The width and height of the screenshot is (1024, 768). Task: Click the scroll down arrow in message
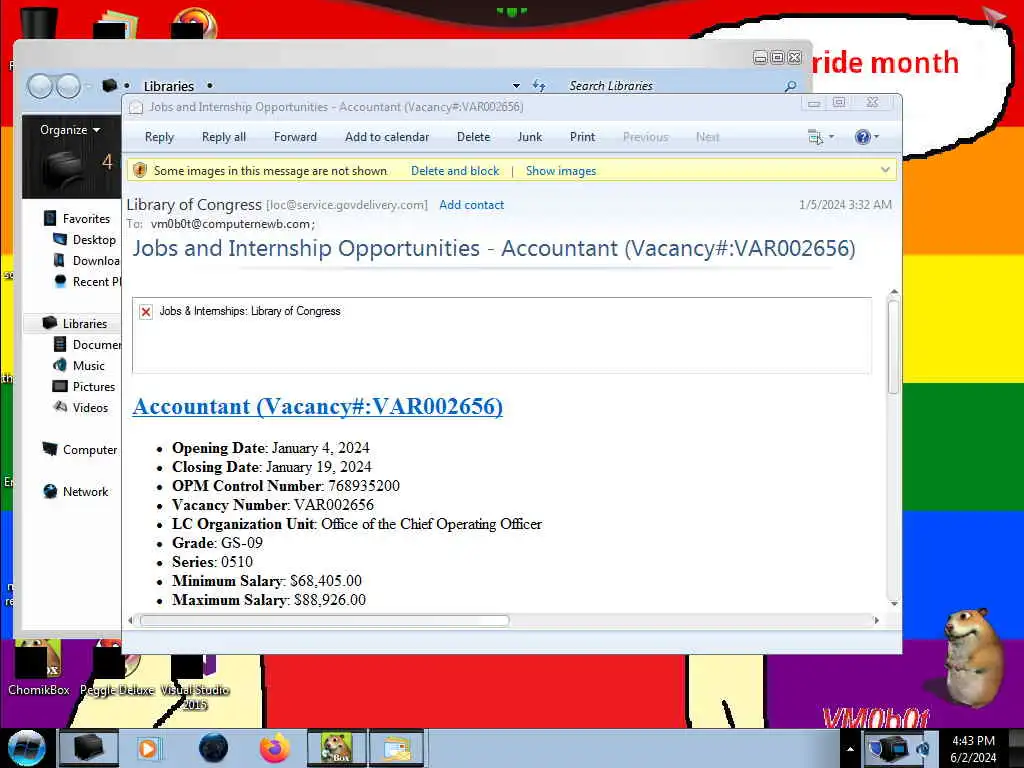[x=894, y=603]
